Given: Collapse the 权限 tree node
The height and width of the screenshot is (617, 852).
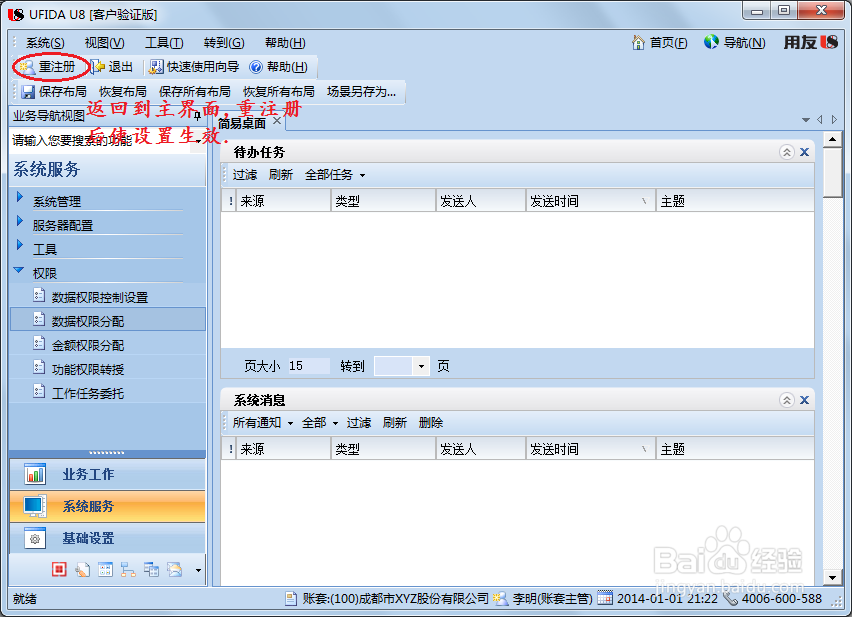Looking at the screenshot, I should 19,269.
